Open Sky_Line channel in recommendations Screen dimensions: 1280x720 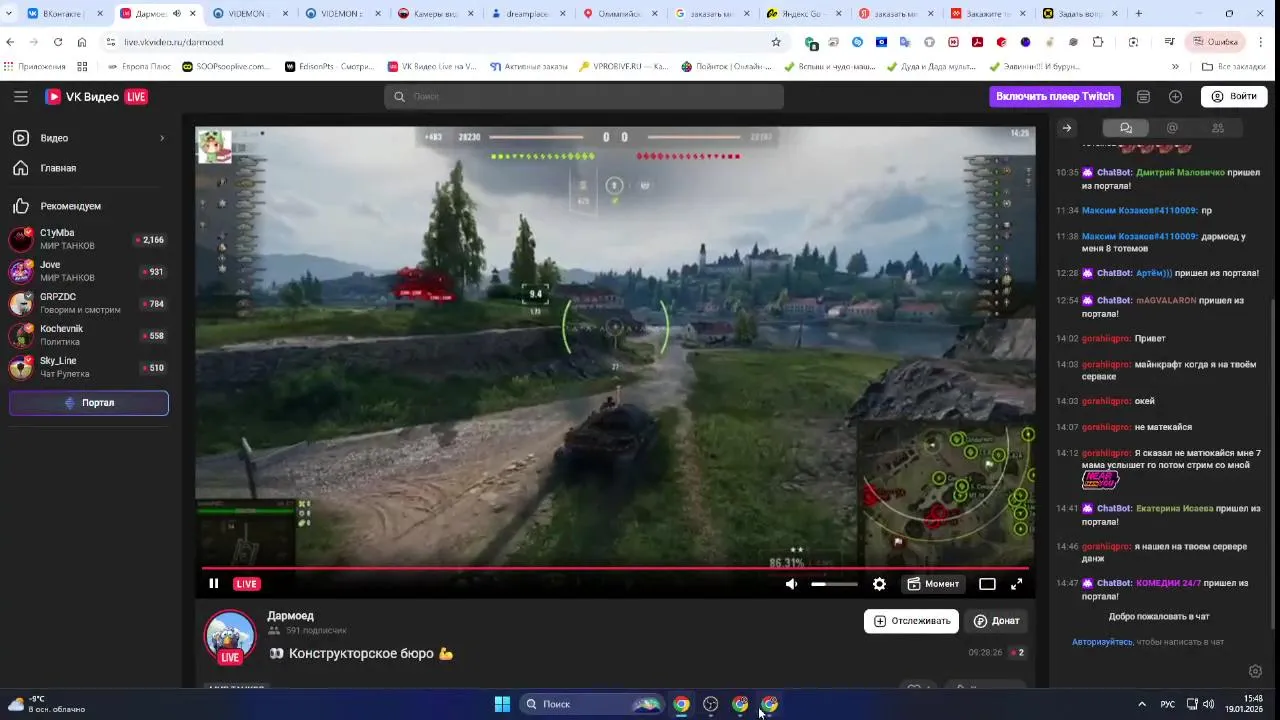pos(88,368)
